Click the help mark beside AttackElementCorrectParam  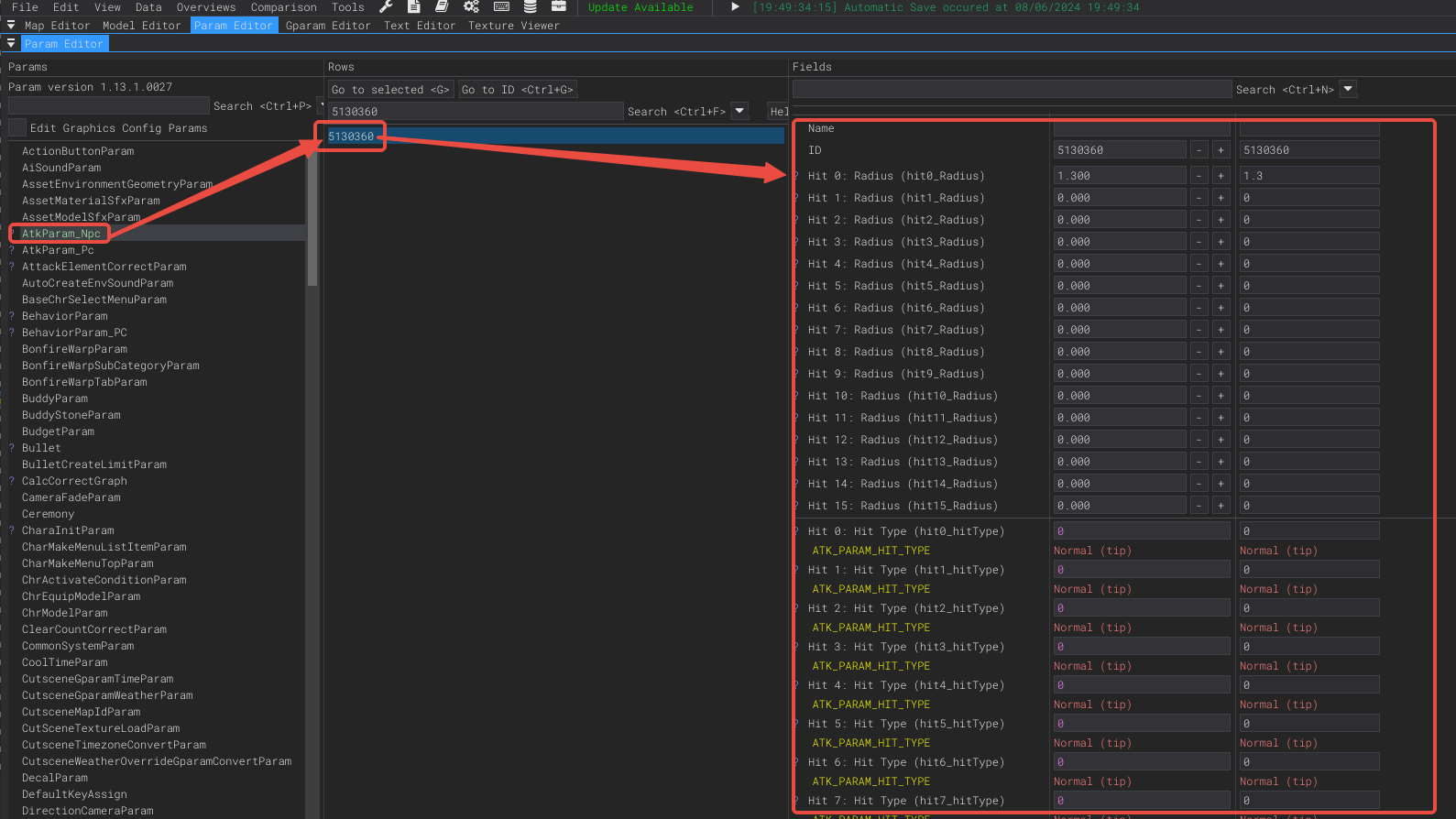pos(12,267)
